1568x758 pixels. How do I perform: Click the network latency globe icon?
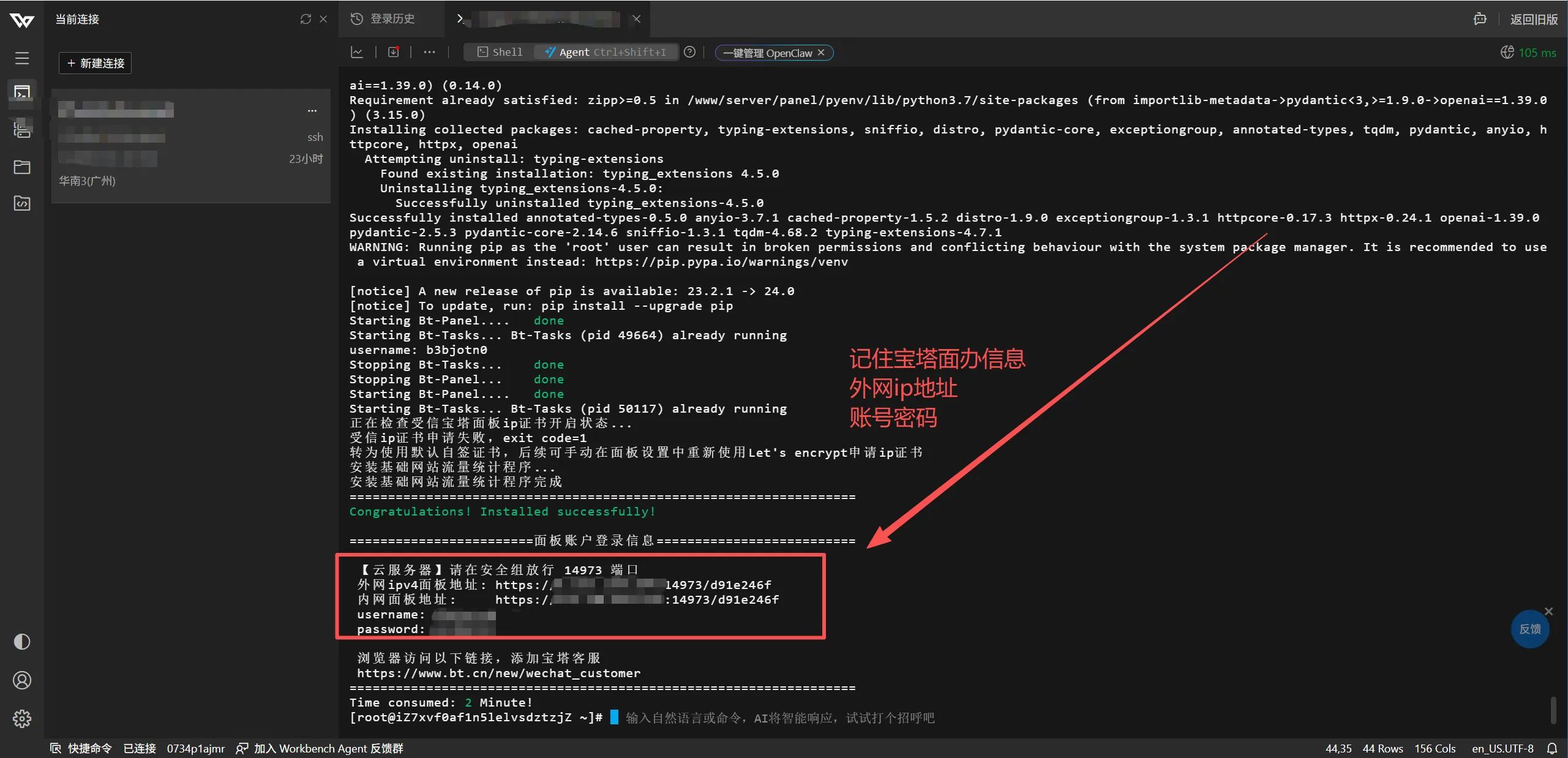pyautogui.click(x=1507, y=53)
